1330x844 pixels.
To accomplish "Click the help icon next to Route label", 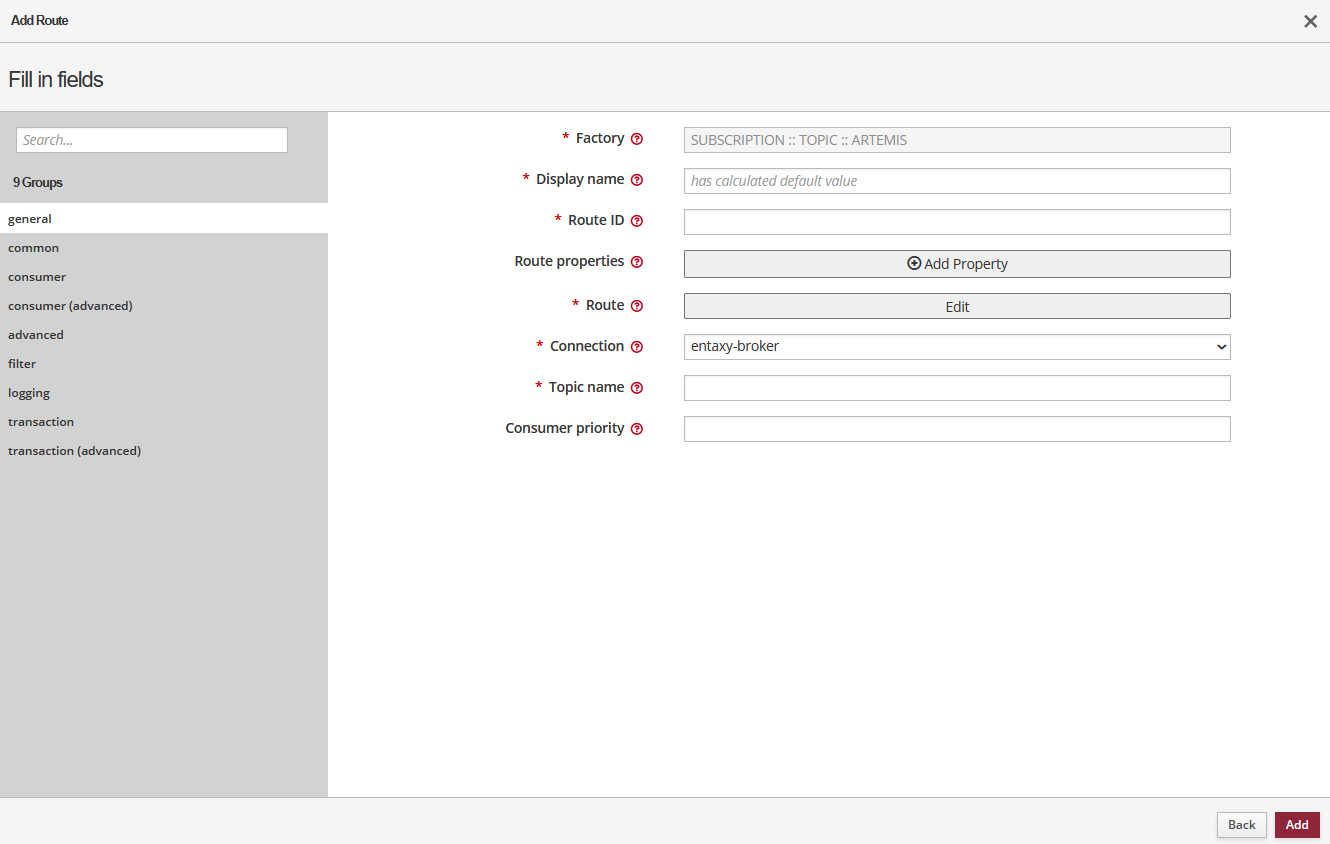I will click(x=637, y=306).
